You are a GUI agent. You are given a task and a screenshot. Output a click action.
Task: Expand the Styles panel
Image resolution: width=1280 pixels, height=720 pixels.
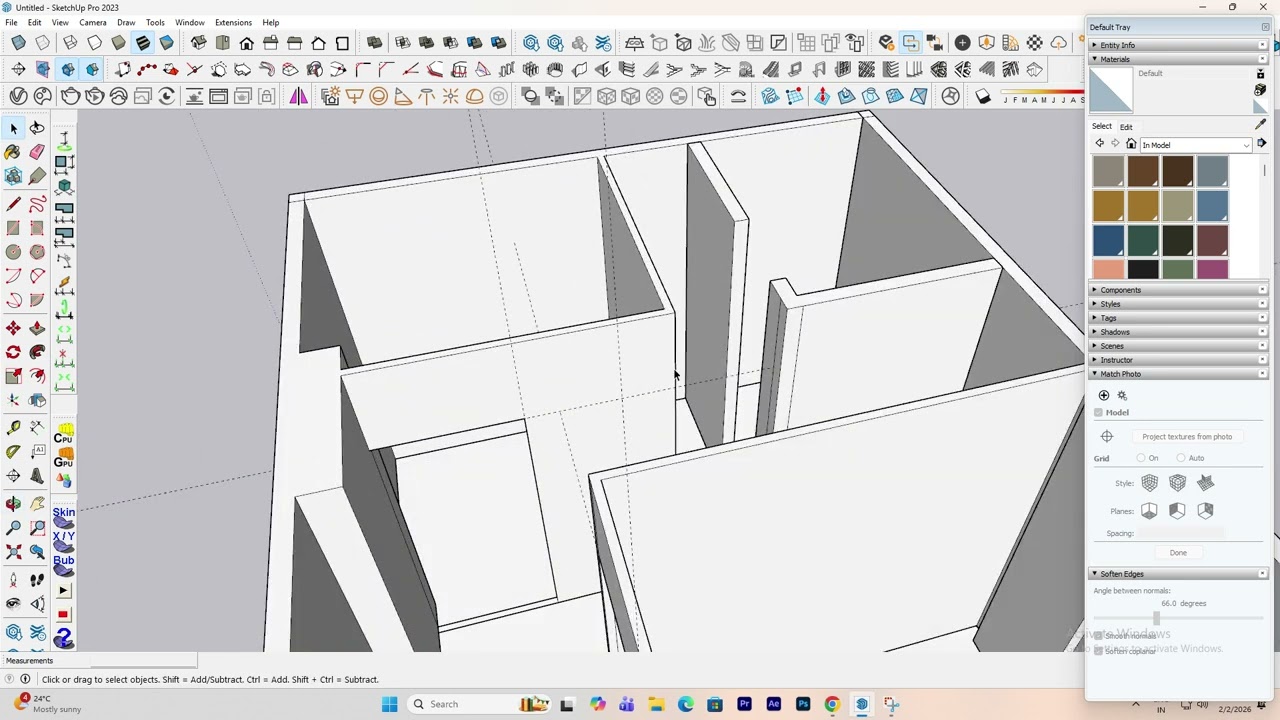pyautogui.click(x=1178, y=304)
